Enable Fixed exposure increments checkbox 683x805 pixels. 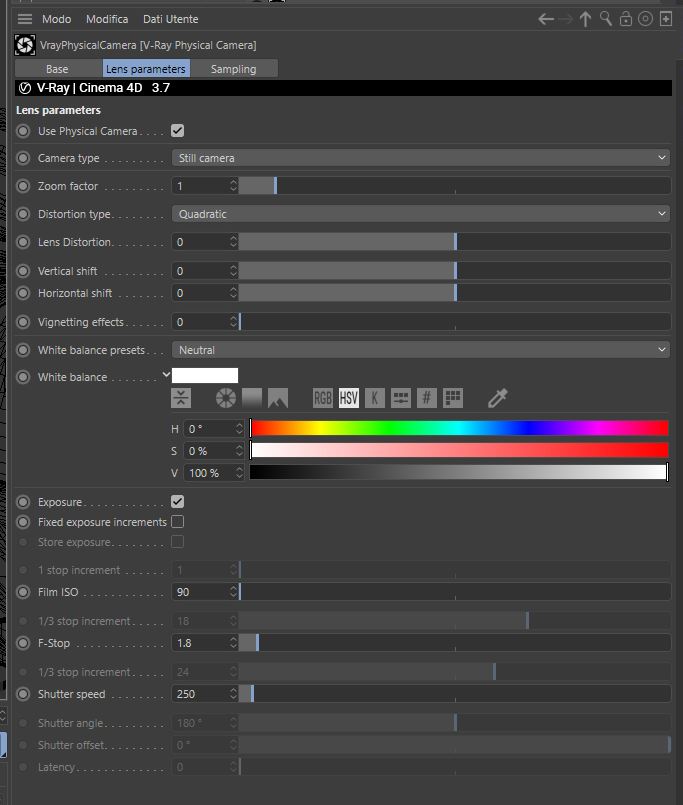178,522
